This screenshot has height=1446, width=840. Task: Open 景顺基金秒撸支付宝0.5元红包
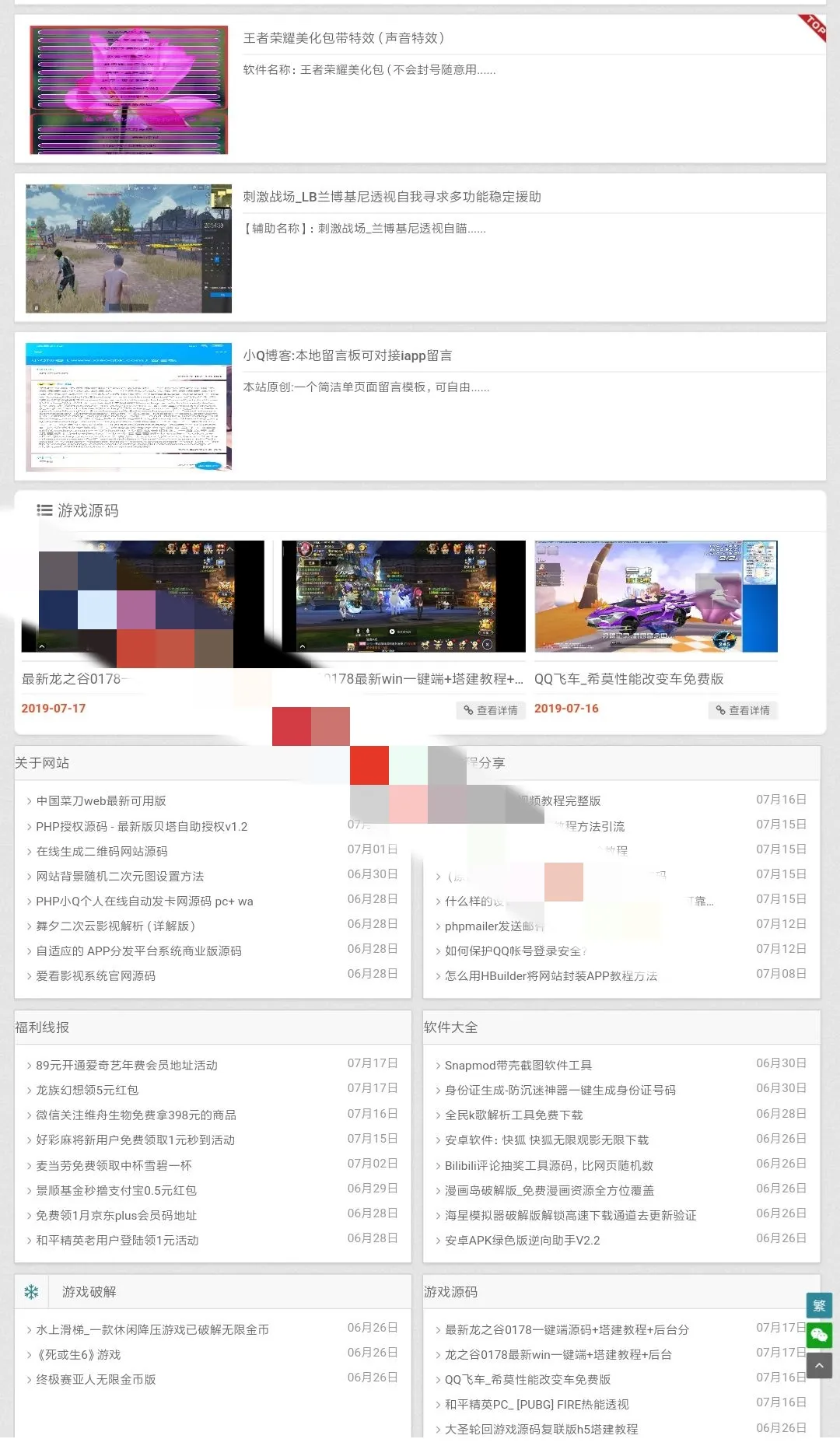[116, 1190]
